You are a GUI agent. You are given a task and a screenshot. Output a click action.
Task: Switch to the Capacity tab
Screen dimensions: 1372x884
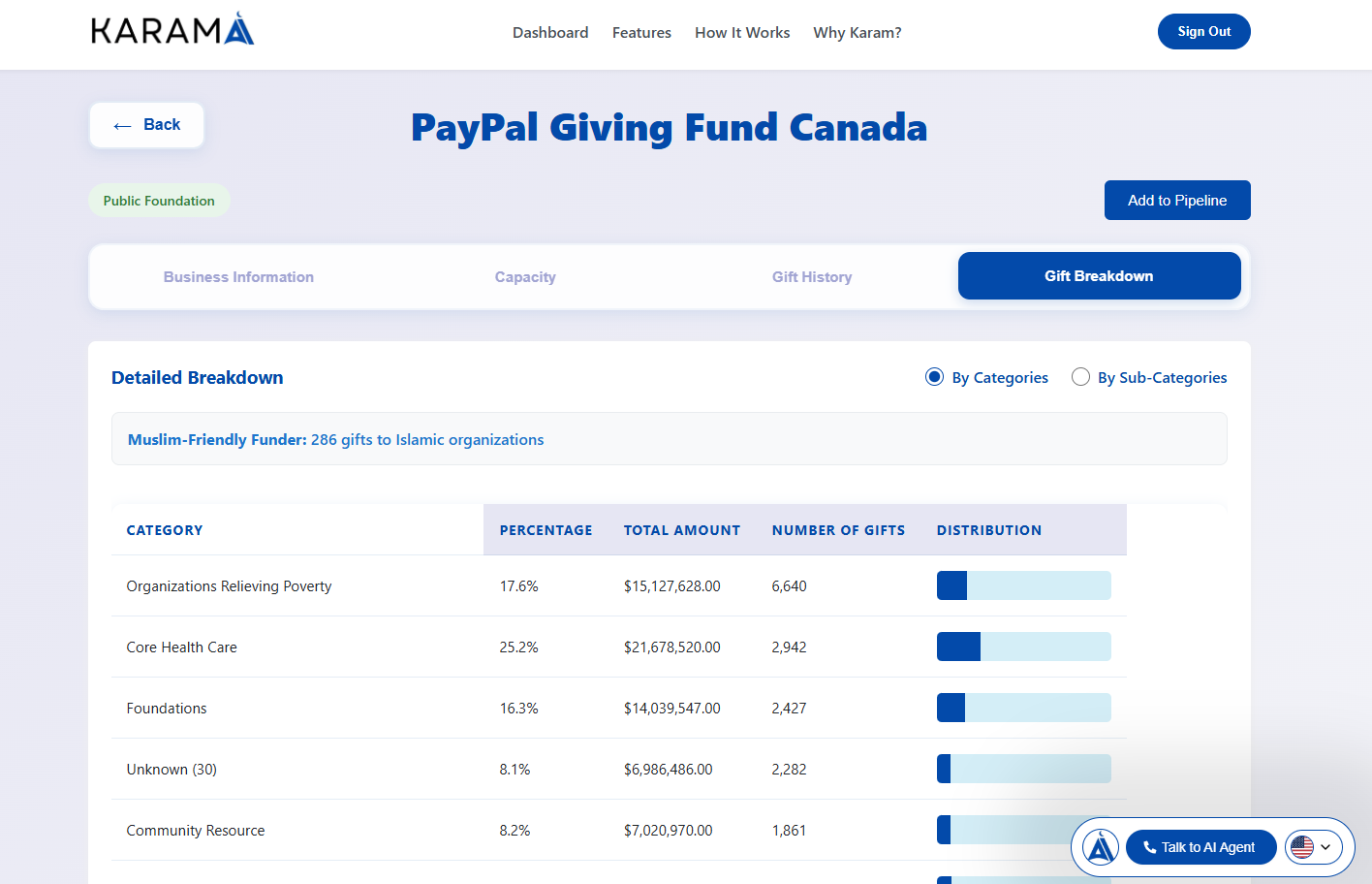525,277
